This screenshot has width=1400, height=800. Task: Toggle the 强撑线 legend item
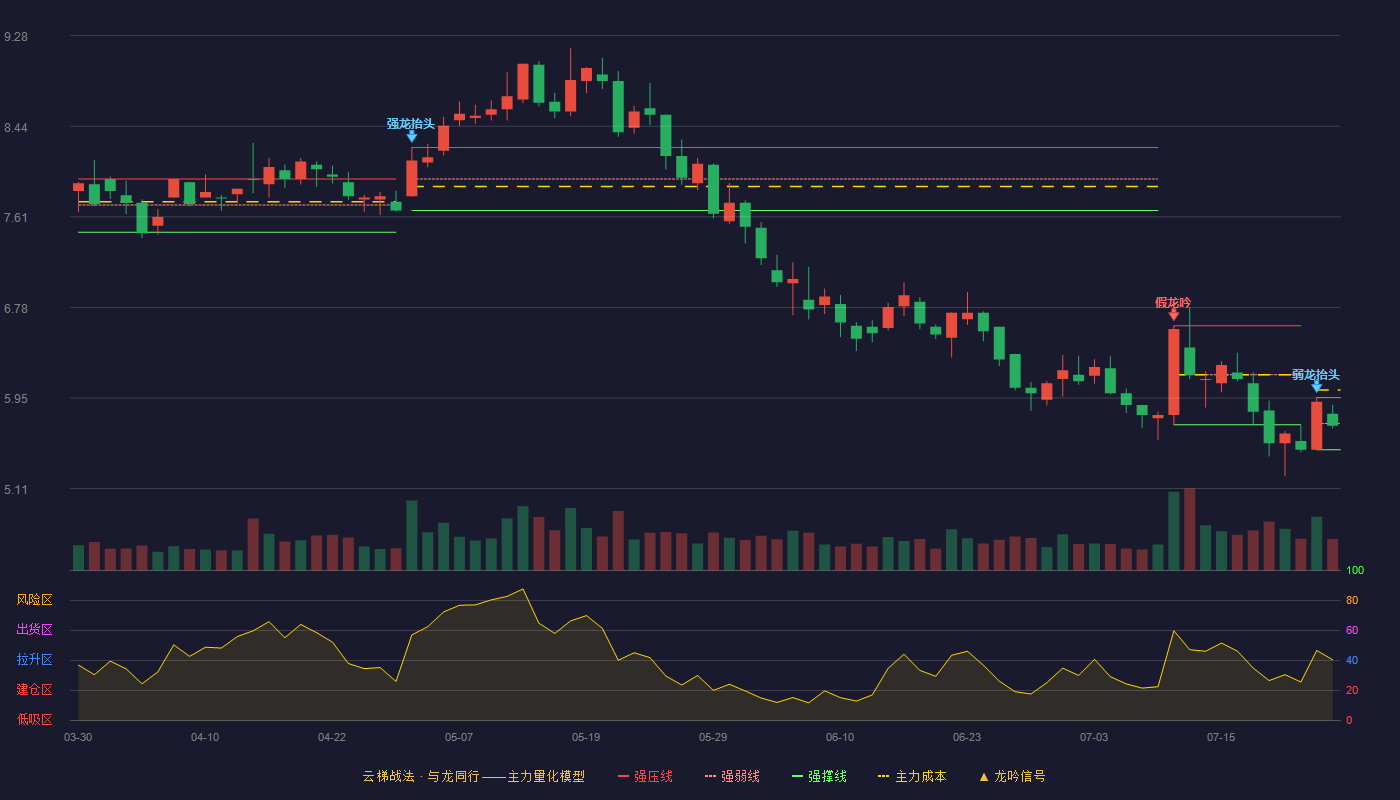pyautogui.click(x=819, y=776)
